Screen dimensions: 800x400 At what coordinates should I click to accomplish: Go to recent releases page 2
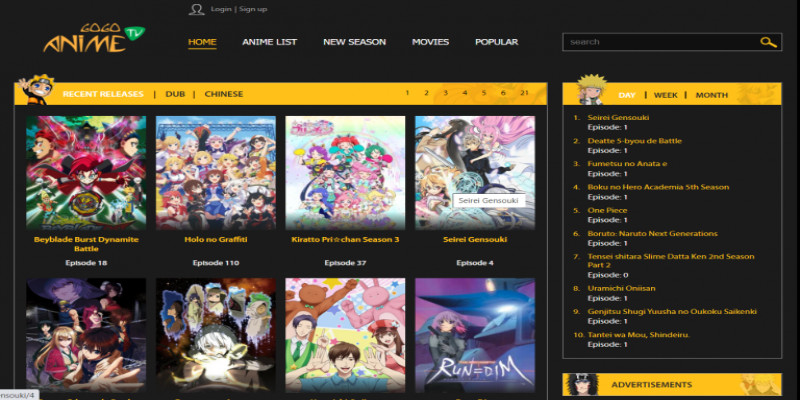point(427,93)
